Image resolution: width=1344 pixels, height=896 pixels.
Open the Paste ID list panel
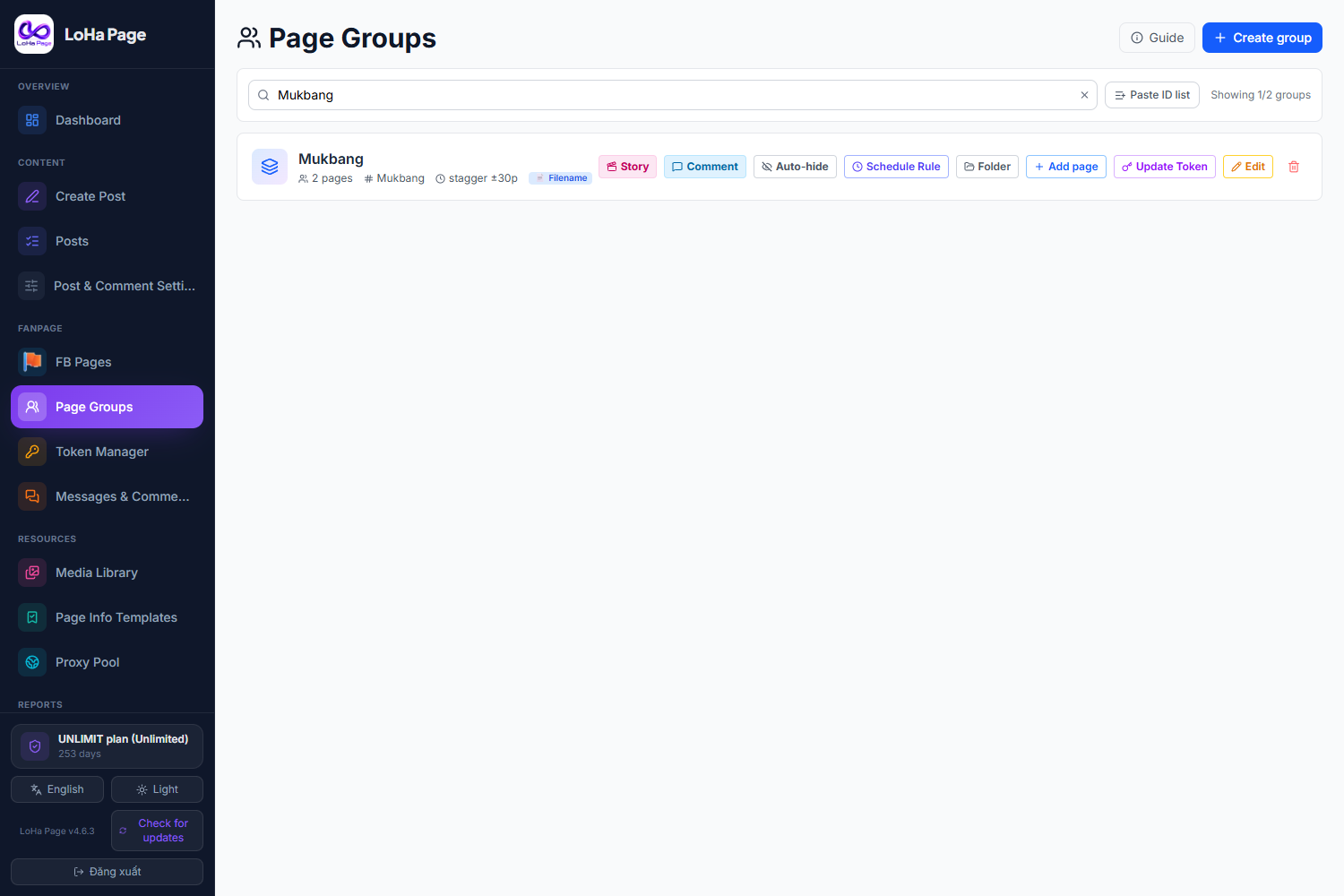tap(1152, 95)
